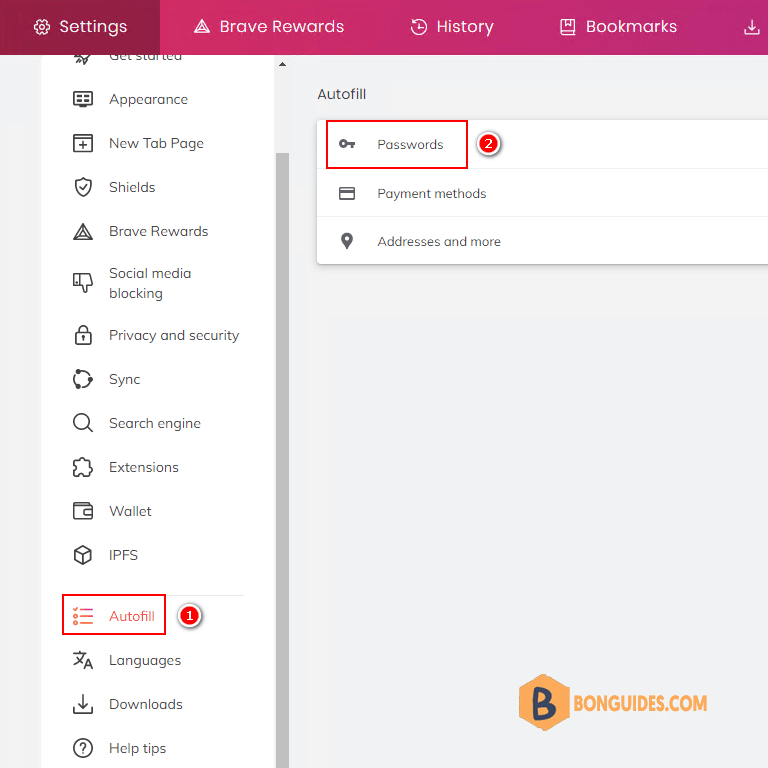
Task: Open the downloads icon in top bar
Action: point(751,27)
